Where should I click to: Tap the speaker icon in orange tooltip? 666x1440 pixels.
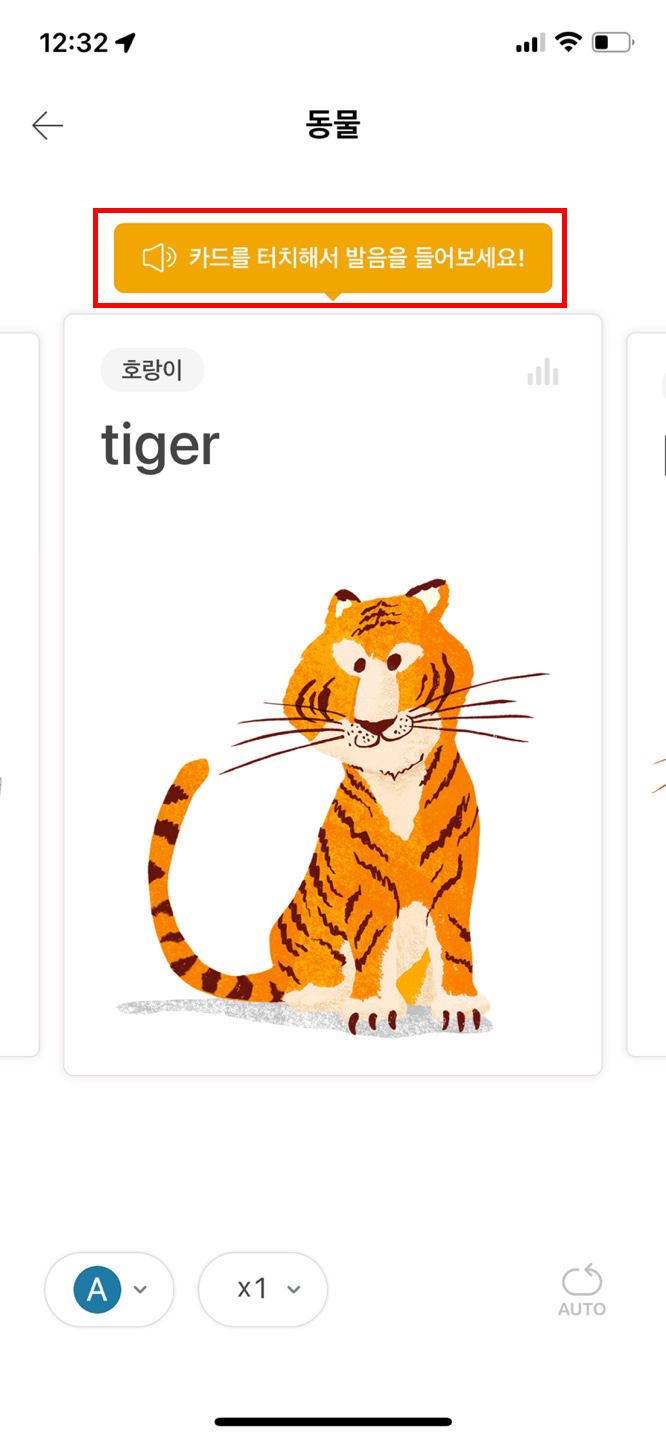(x=159, y=258)
